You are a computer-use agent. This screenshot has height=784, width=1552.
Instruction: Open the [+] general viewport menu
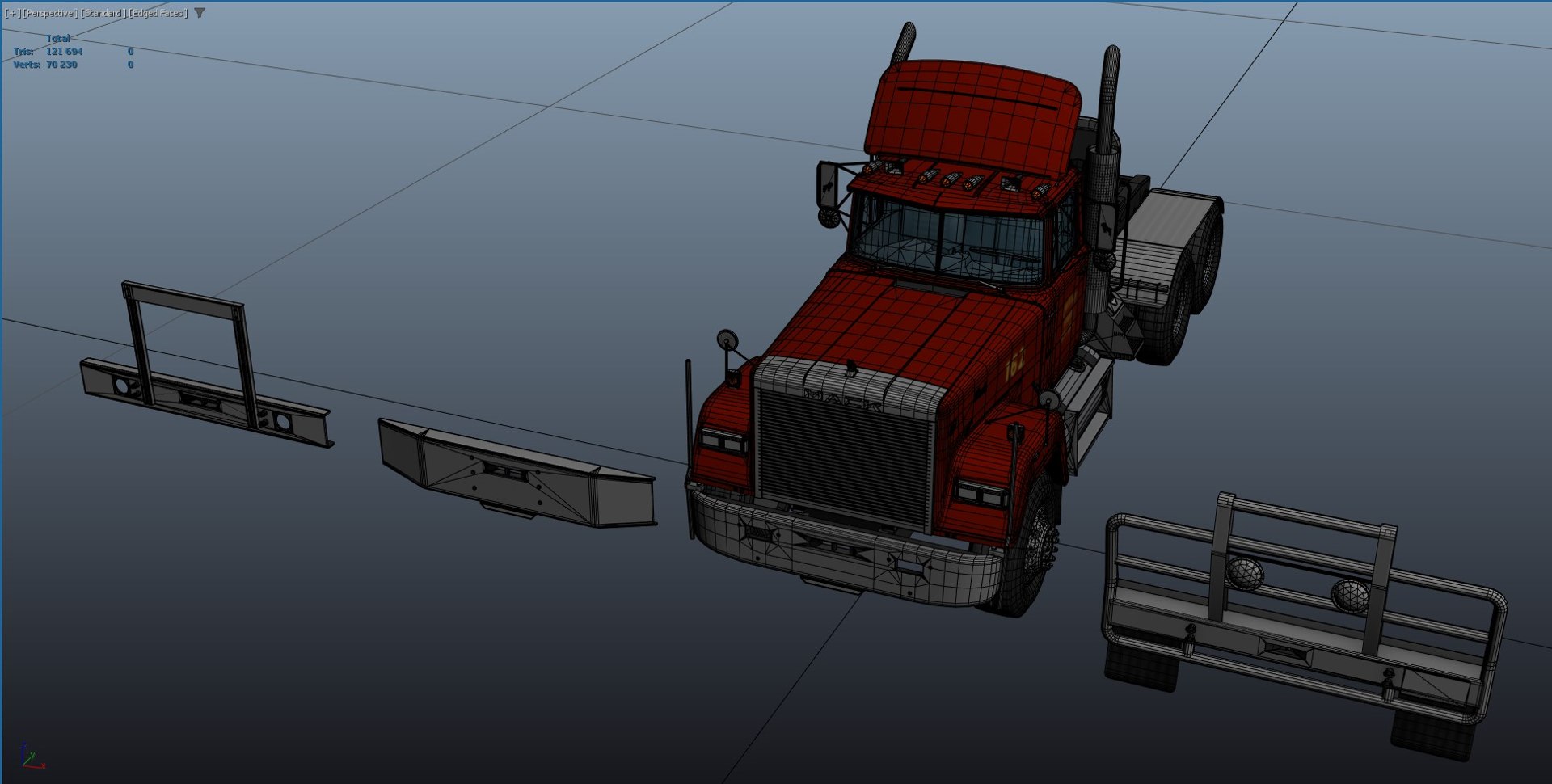[12, 13]
